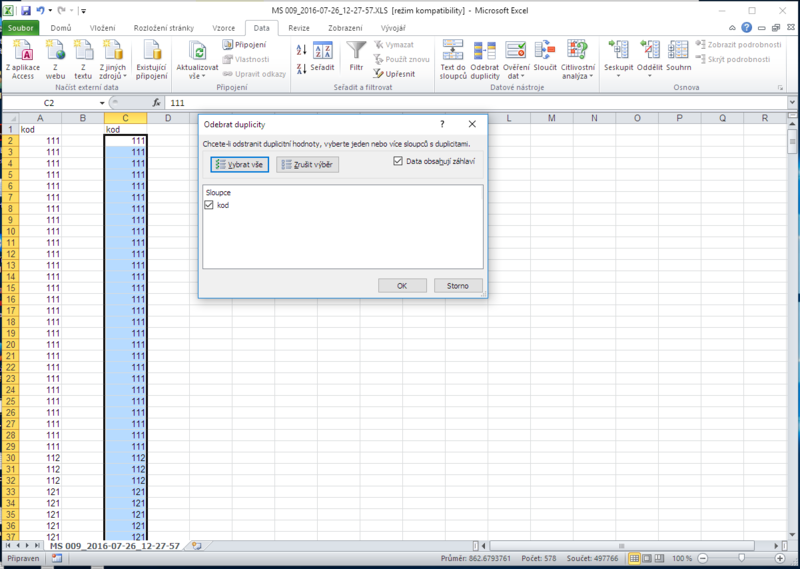Screen dimensions: 800x569
Task: Switch to the Vzorce tab
Action: point(223,28)
